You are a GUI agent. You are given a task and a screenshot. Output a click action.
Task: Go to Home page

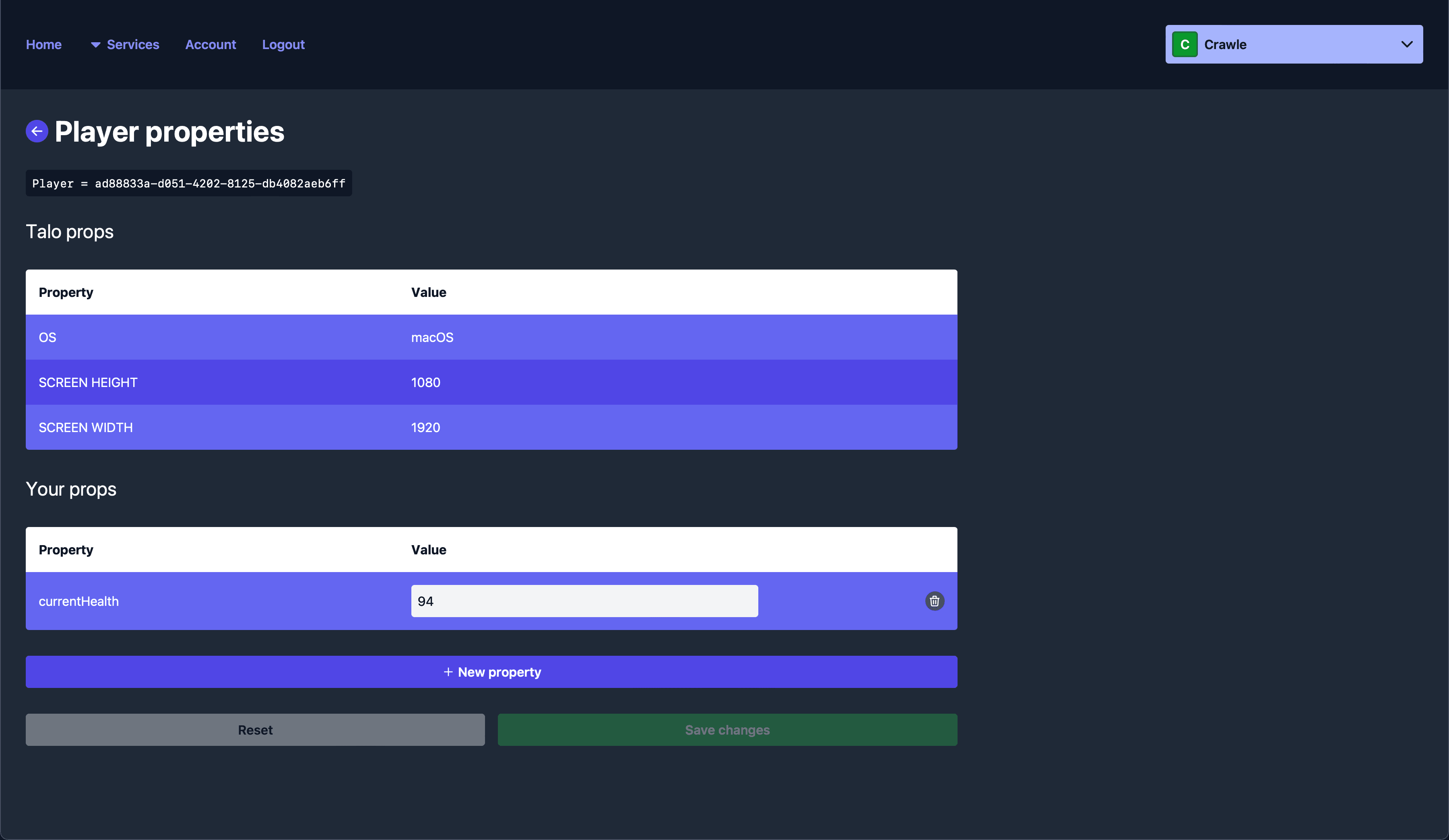[44, 44]
